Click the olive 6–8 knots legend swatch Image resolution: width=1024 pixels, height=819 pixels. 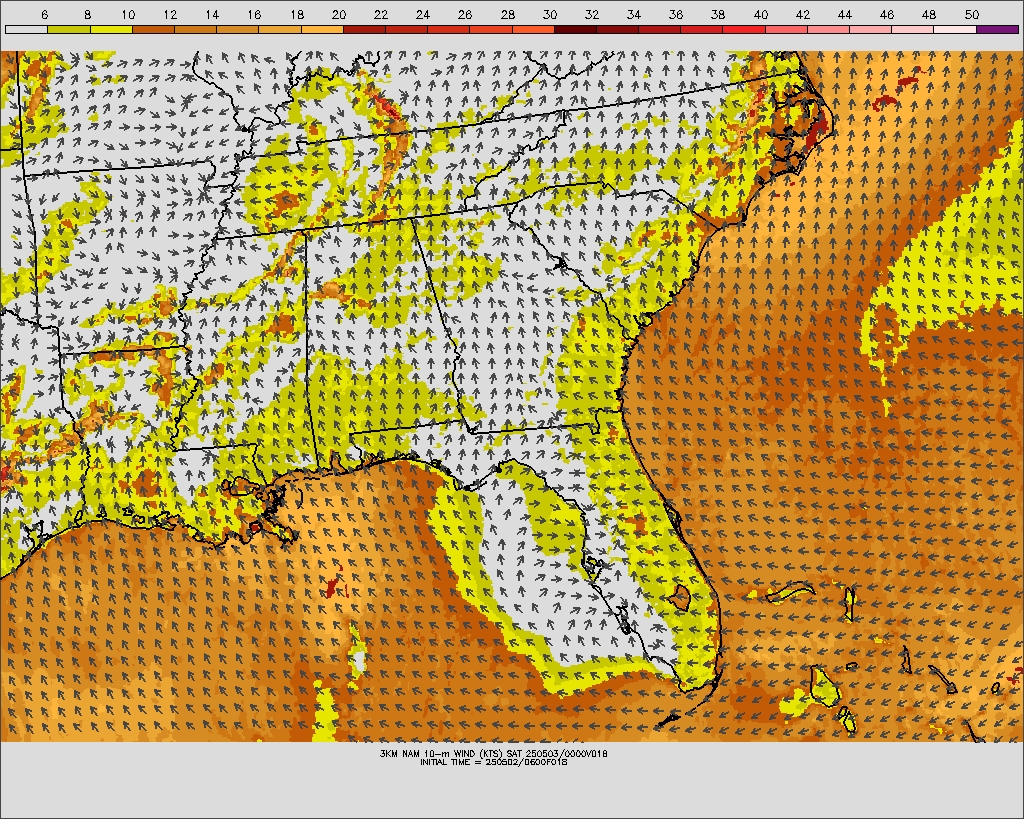tap(69, 29)
